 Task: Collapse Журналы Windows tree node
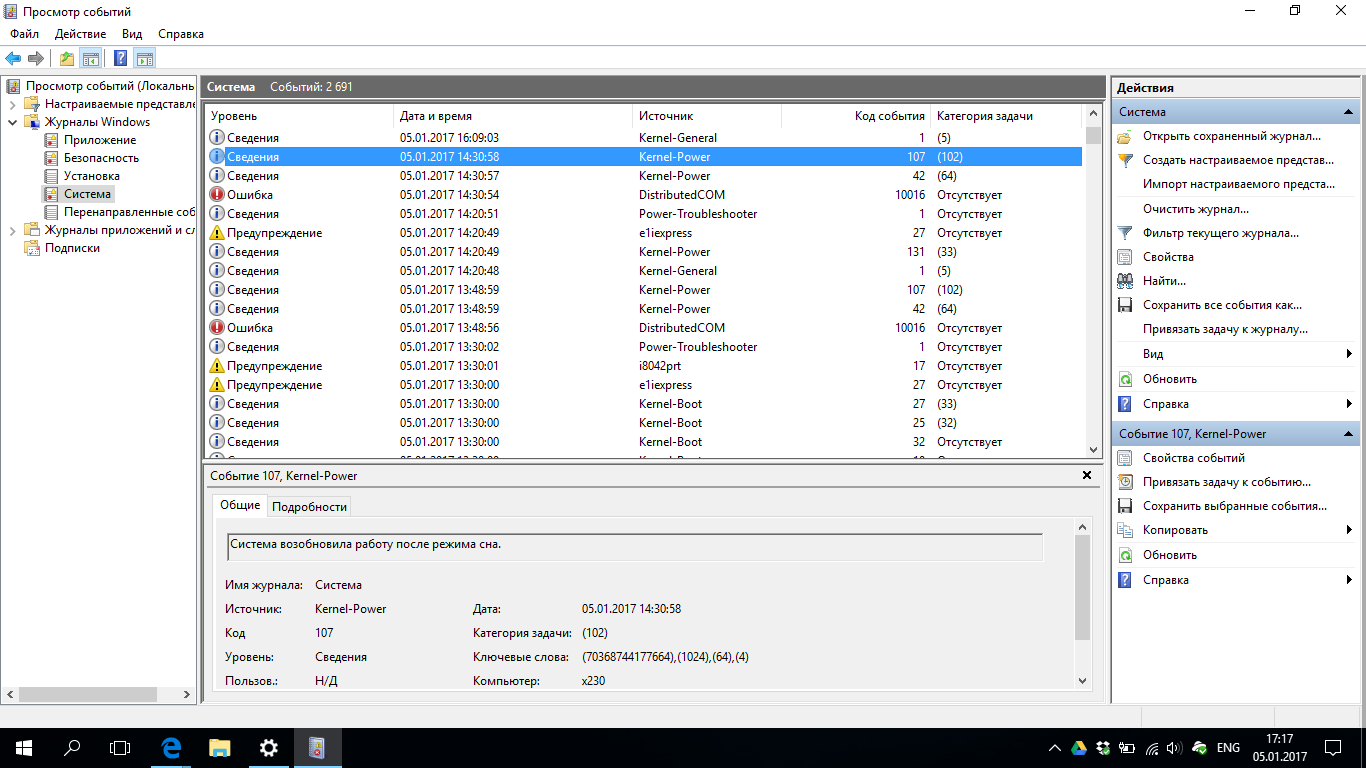click(12, 122)
